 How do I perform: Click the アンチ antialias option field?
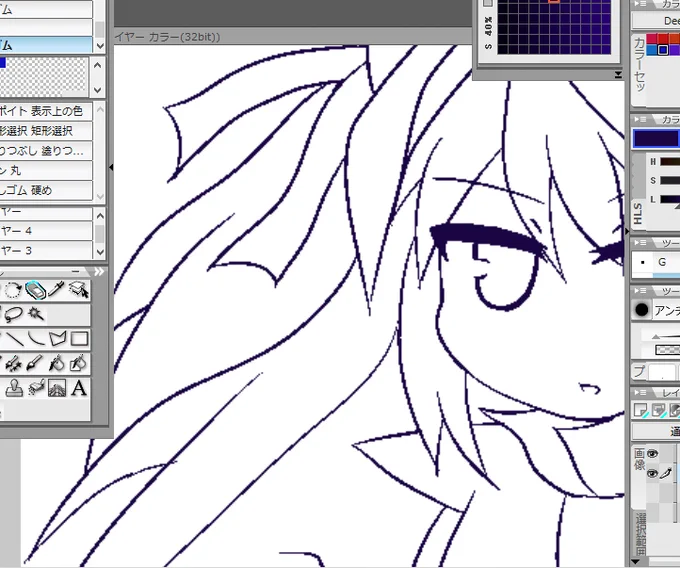(x=665, y=310)
